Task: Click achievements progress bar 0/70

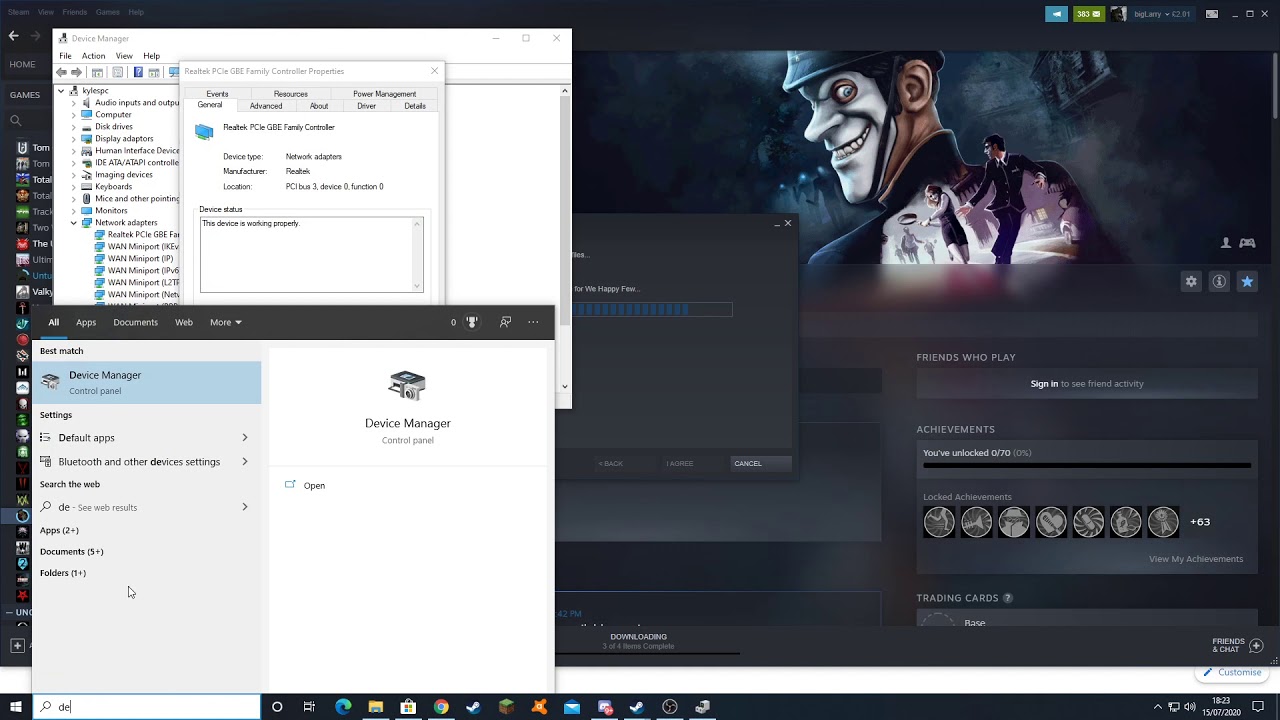Action: point(1087,466)
